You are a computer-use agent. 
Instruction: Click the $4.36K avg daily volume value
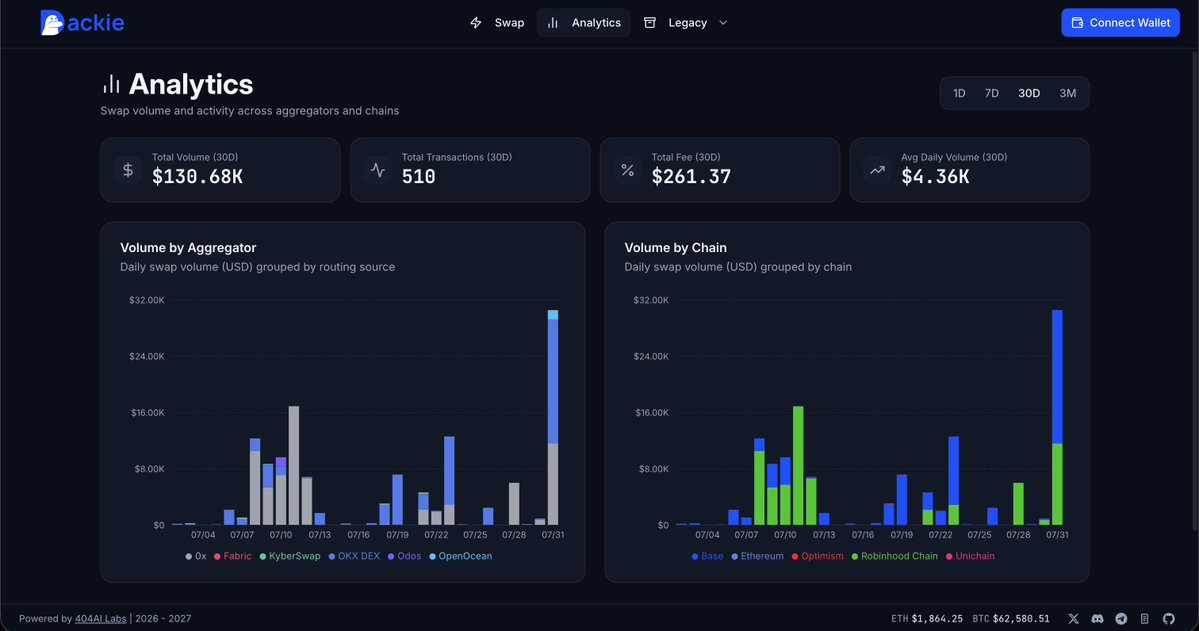coord(935,177)
